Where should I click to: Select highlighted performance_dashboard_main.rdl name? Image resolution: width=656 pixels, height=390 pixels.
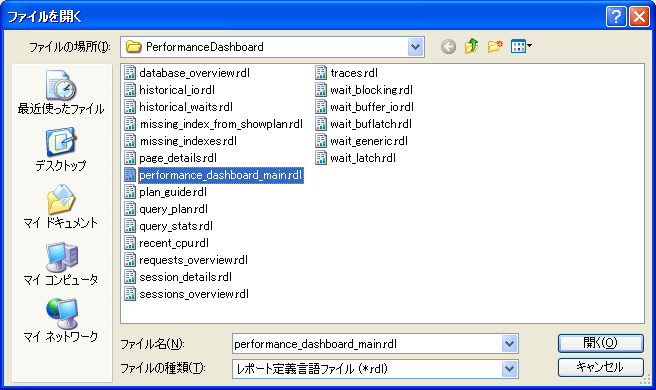221,175
